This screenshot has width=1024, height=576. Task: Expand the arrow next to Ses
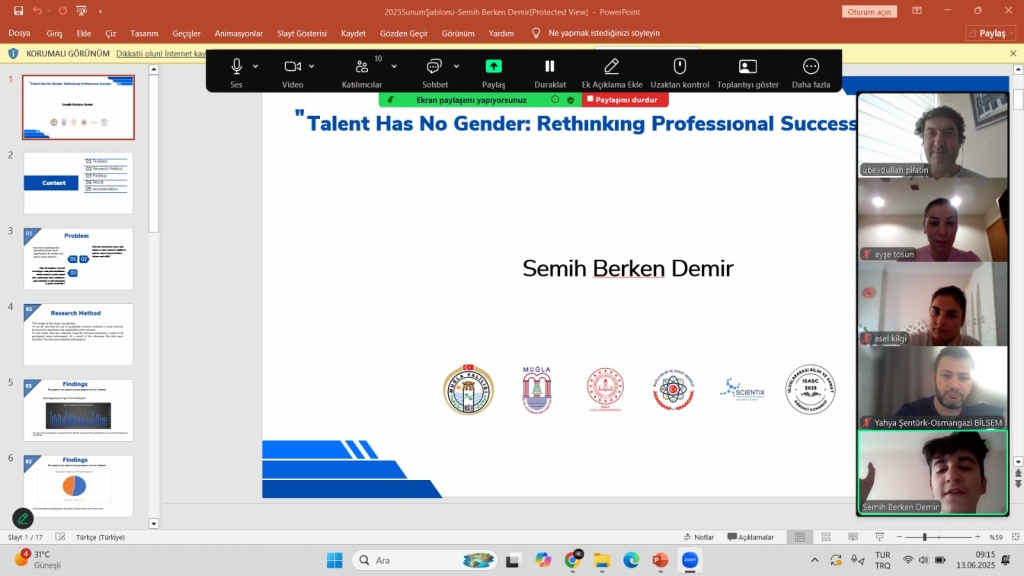pos(256,66)
